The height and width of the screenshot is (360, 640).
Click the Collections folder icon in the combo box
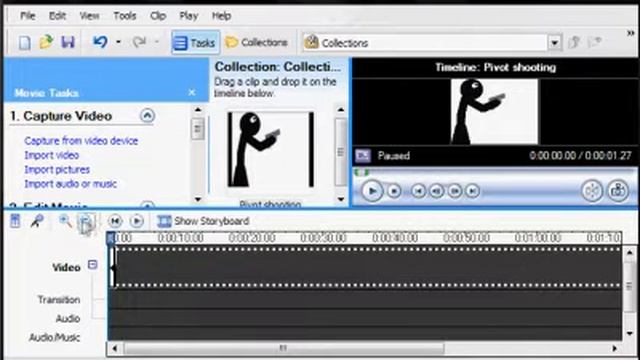pos(311,42)
